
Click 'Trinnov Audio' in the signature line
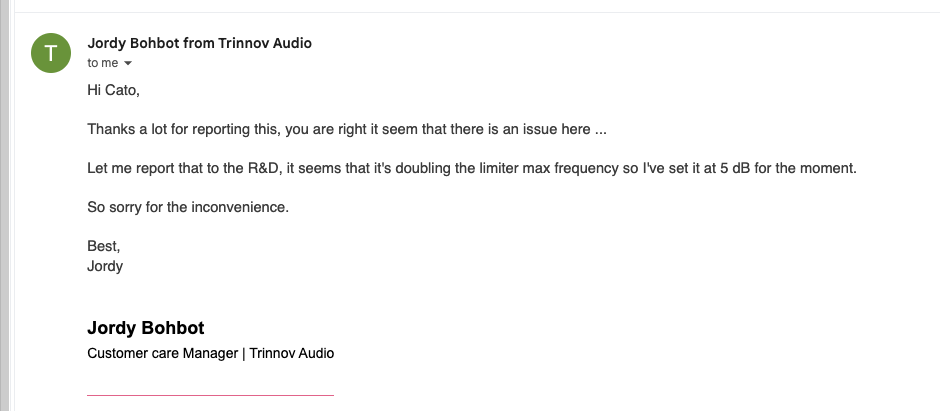click(x=291, y=353)
